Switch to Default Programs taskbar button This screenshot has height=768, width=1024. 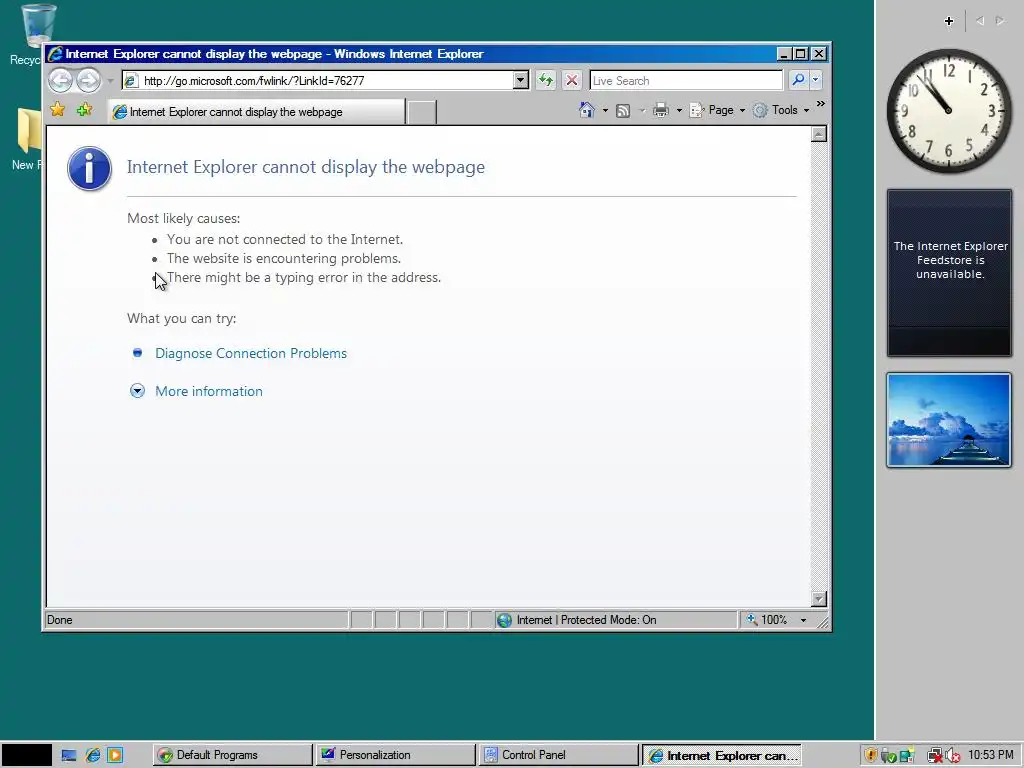click(232, 755)
